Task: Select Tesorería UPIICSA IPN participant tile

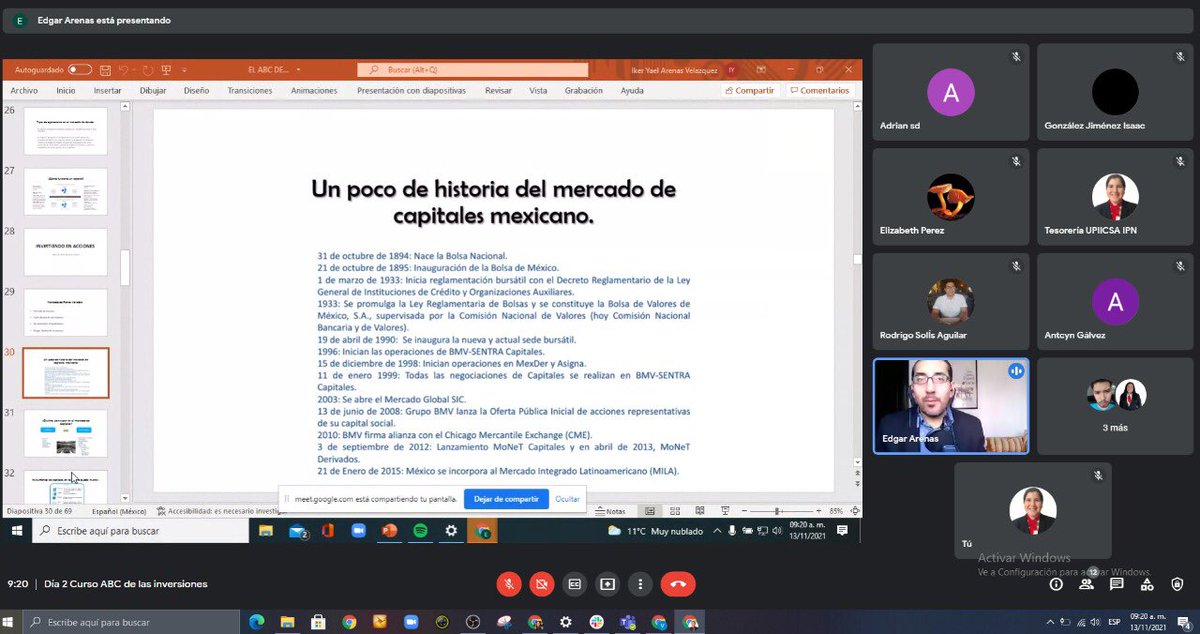Action: click(x=1116, y=197)
